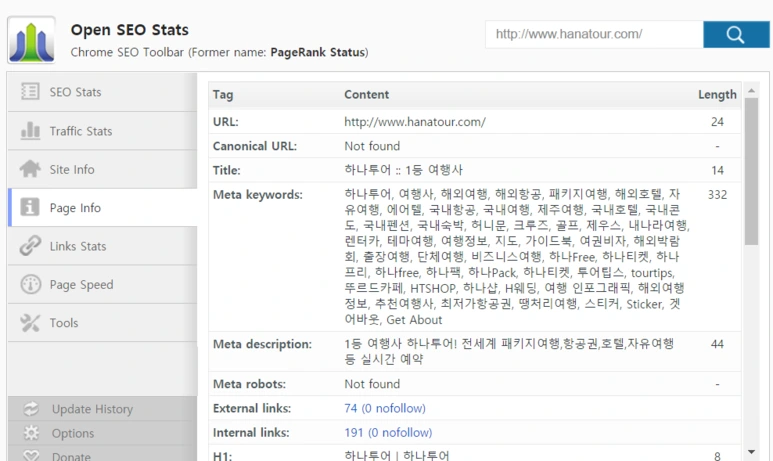
Task: Click the blue magnifier search button
Action: [736, 35]
